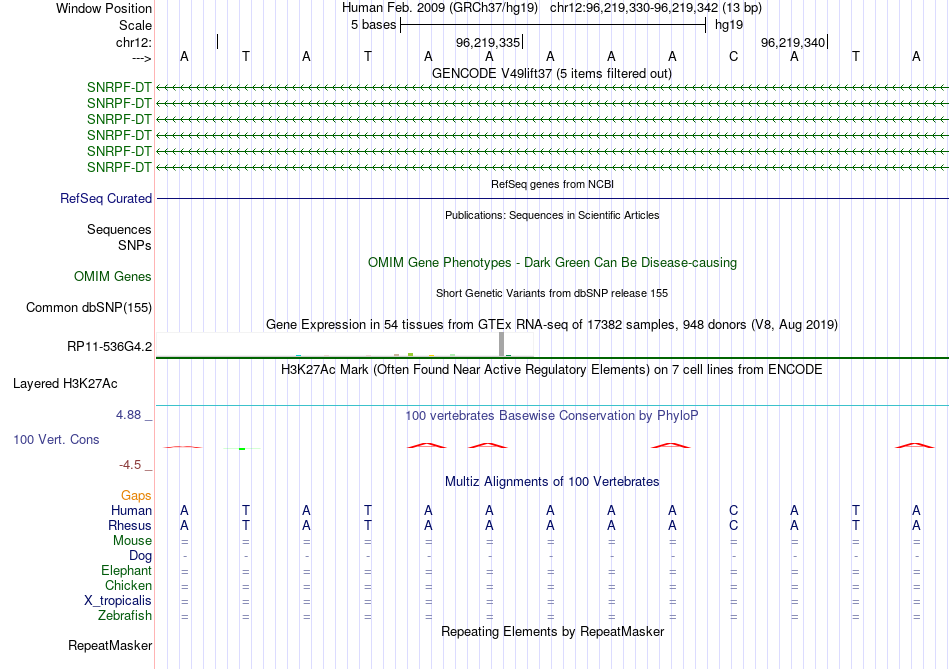Click the C base in the Human alignment row

pos(733,511)
